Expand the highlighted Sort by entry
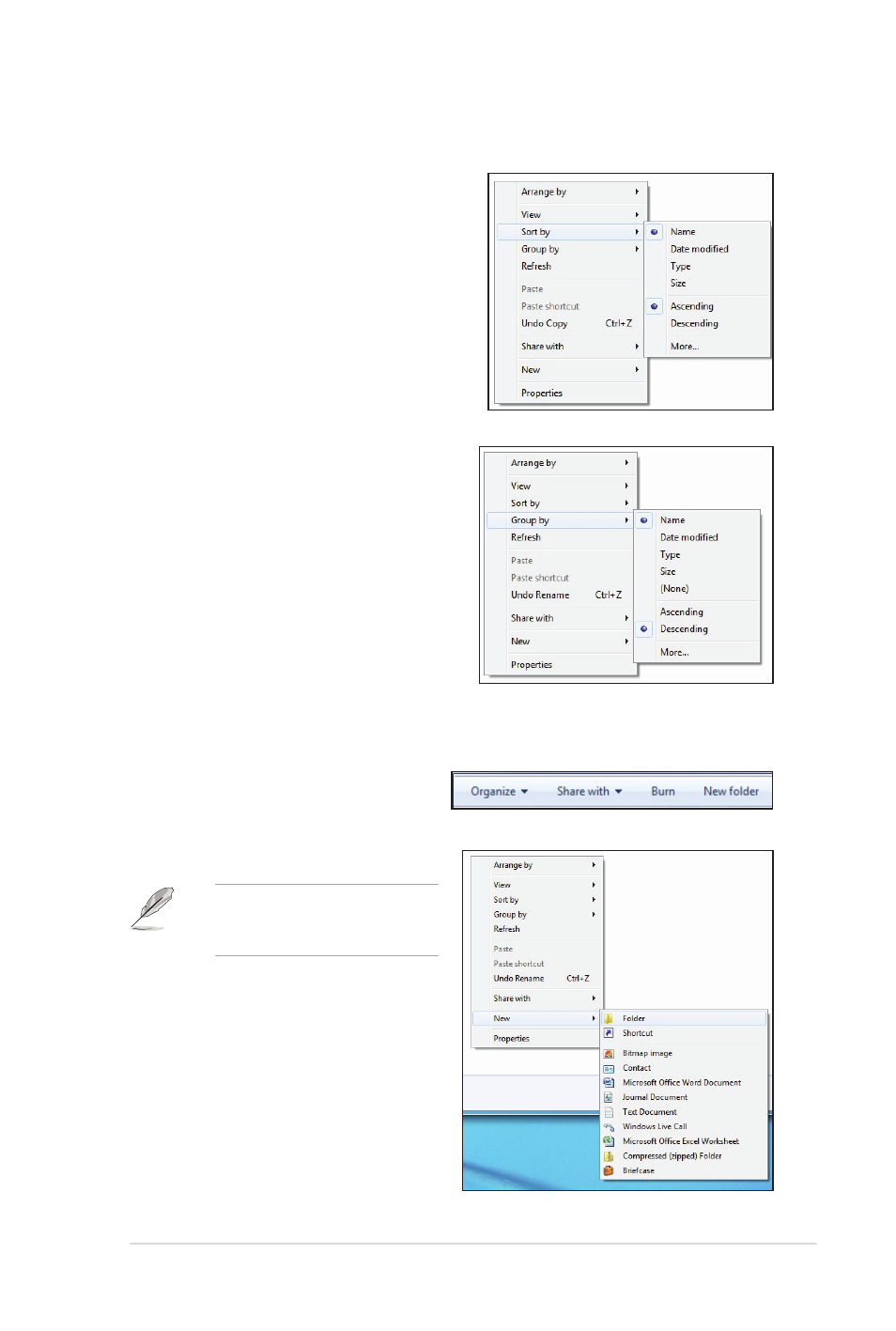896x1331 pixels. coord(572,232)
